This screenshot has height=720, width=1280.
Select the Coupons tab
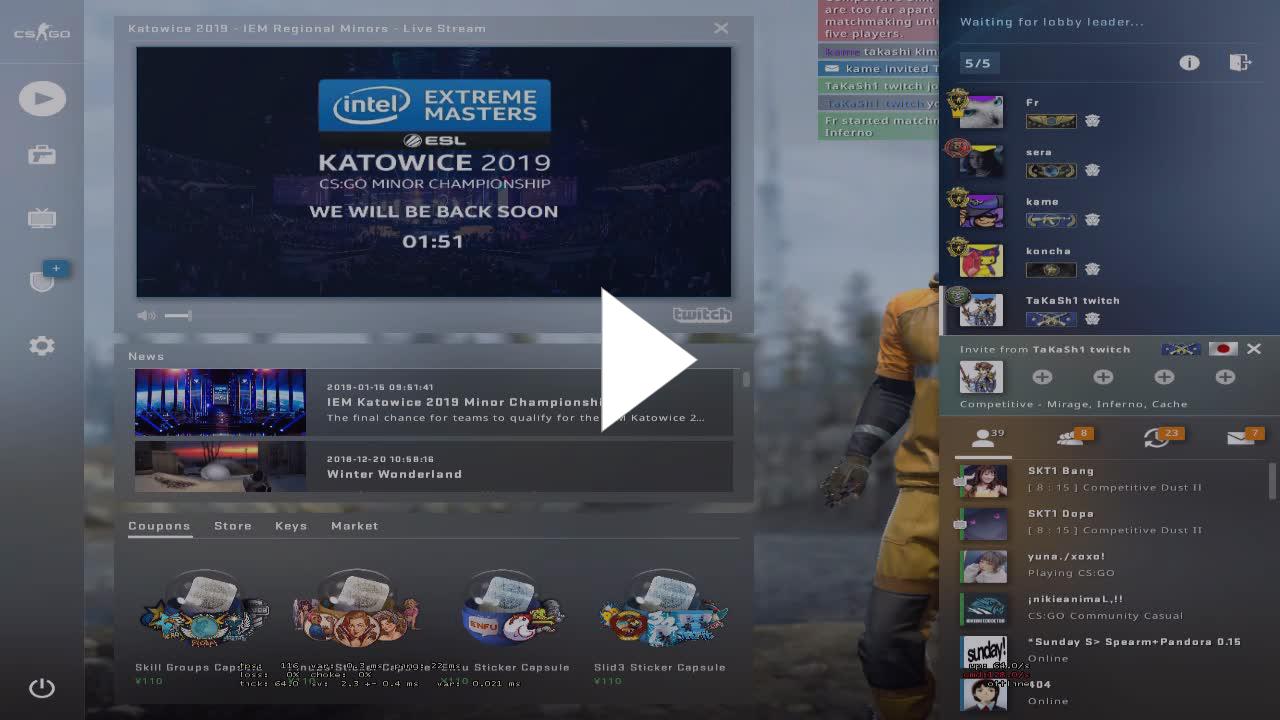159,526
